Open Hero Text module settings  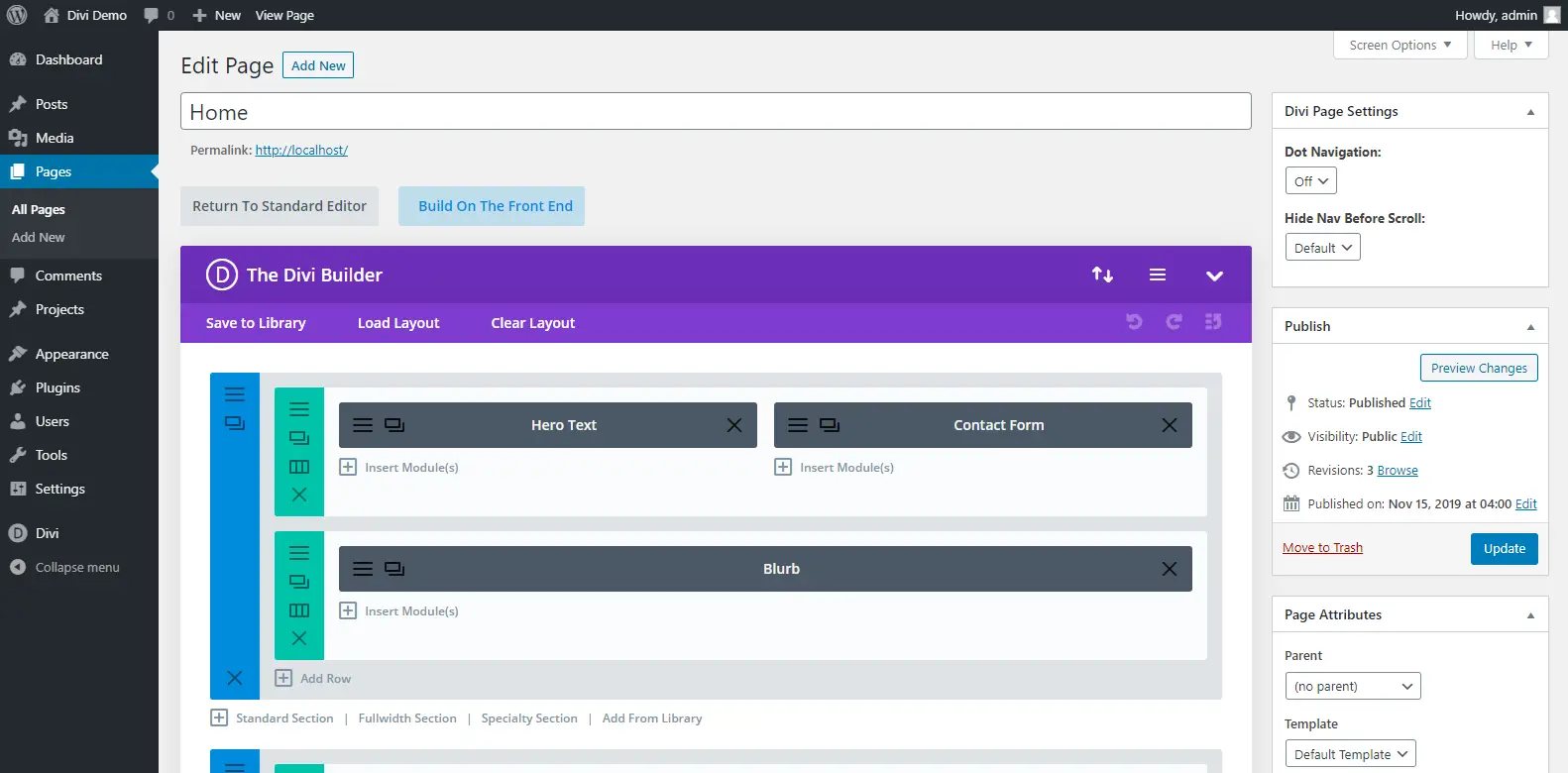[x=364, y=425]
